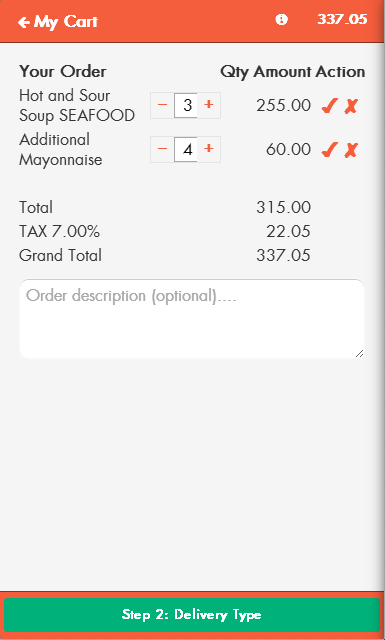Decrease Hot and Sour Soup quantity
385x640 pixels.
pyautogui.click(x=162, y=105)
